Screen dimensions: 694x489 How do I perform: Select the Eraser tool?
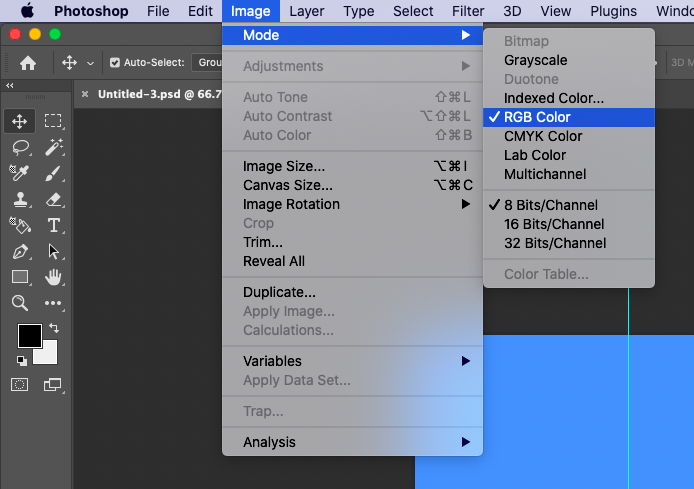(x=54, y=200)
